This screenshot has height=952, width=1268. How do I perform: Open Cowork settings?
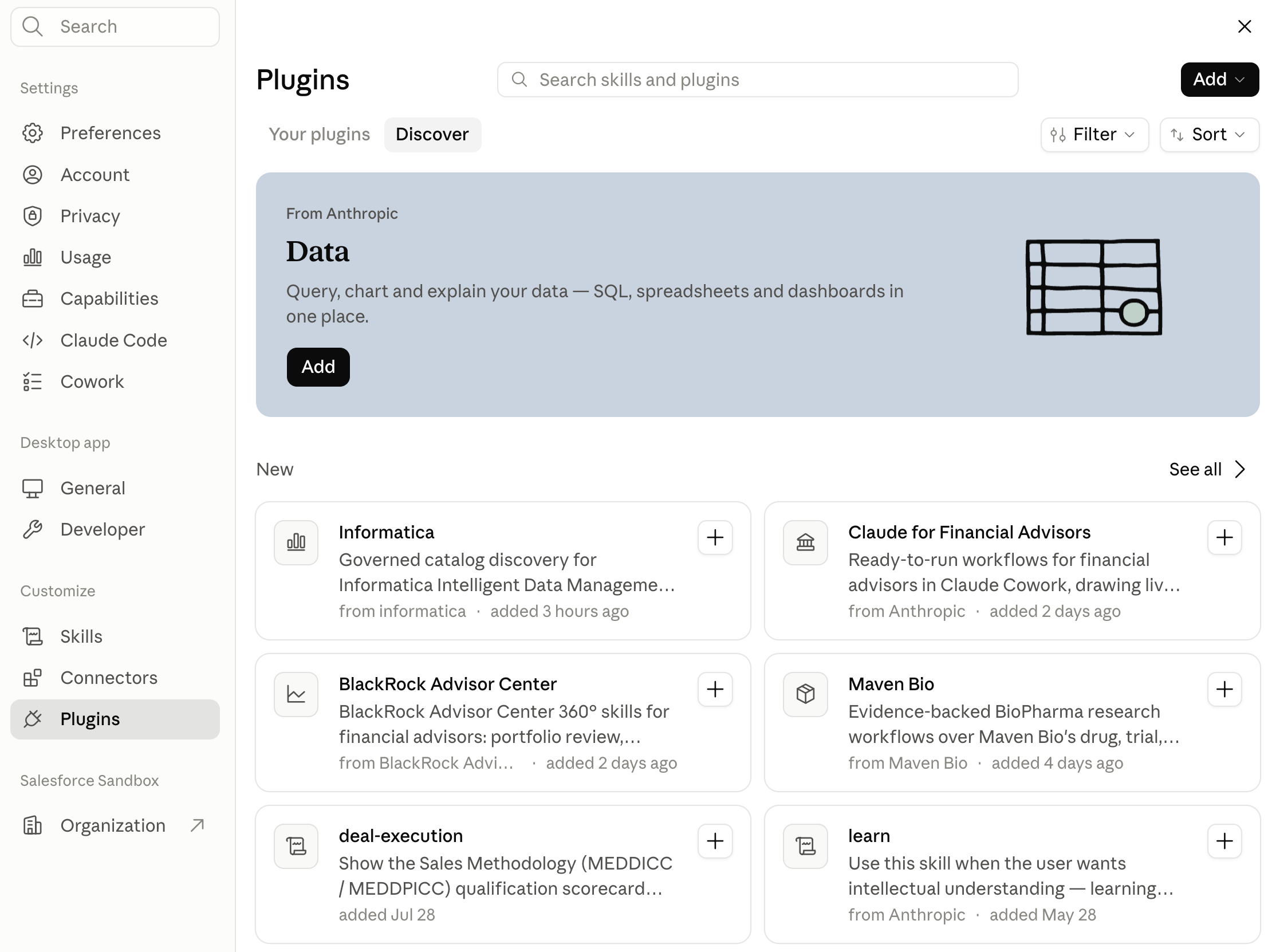tap(115, 381)
